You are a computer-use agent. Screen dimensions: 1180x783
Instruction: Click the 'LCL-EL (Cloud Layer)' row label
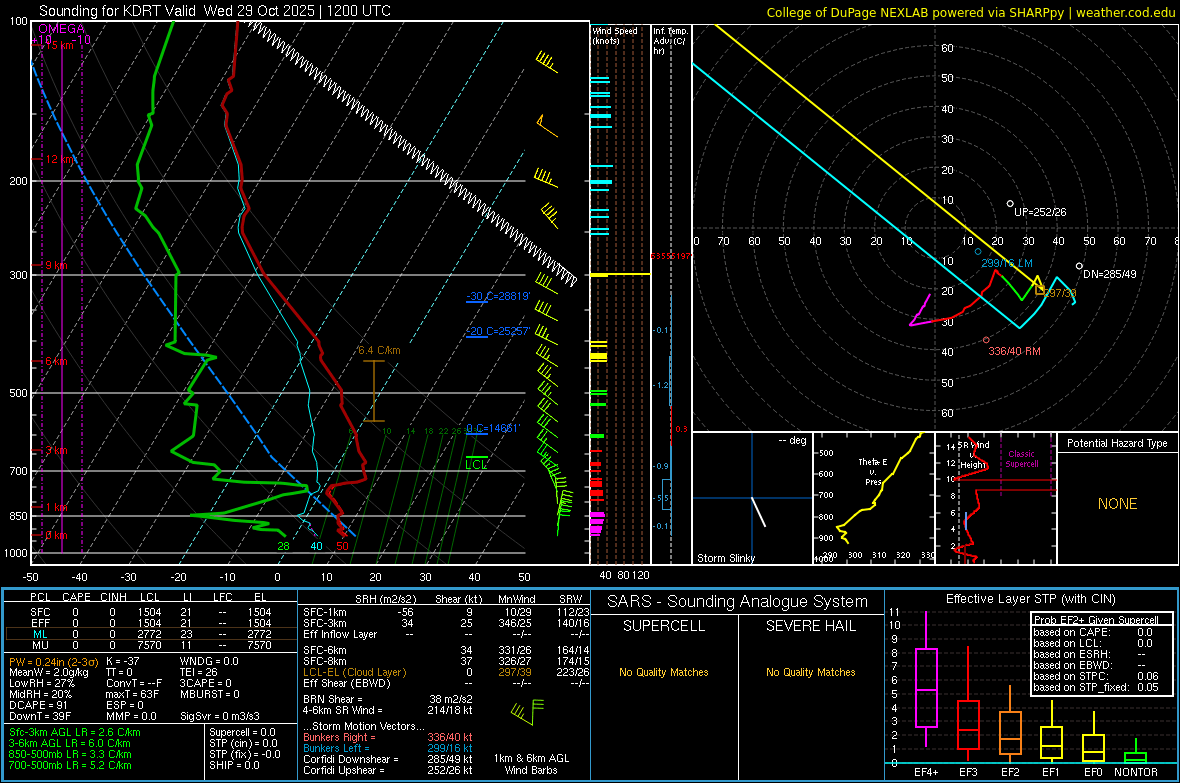click(x=354, y=672)
